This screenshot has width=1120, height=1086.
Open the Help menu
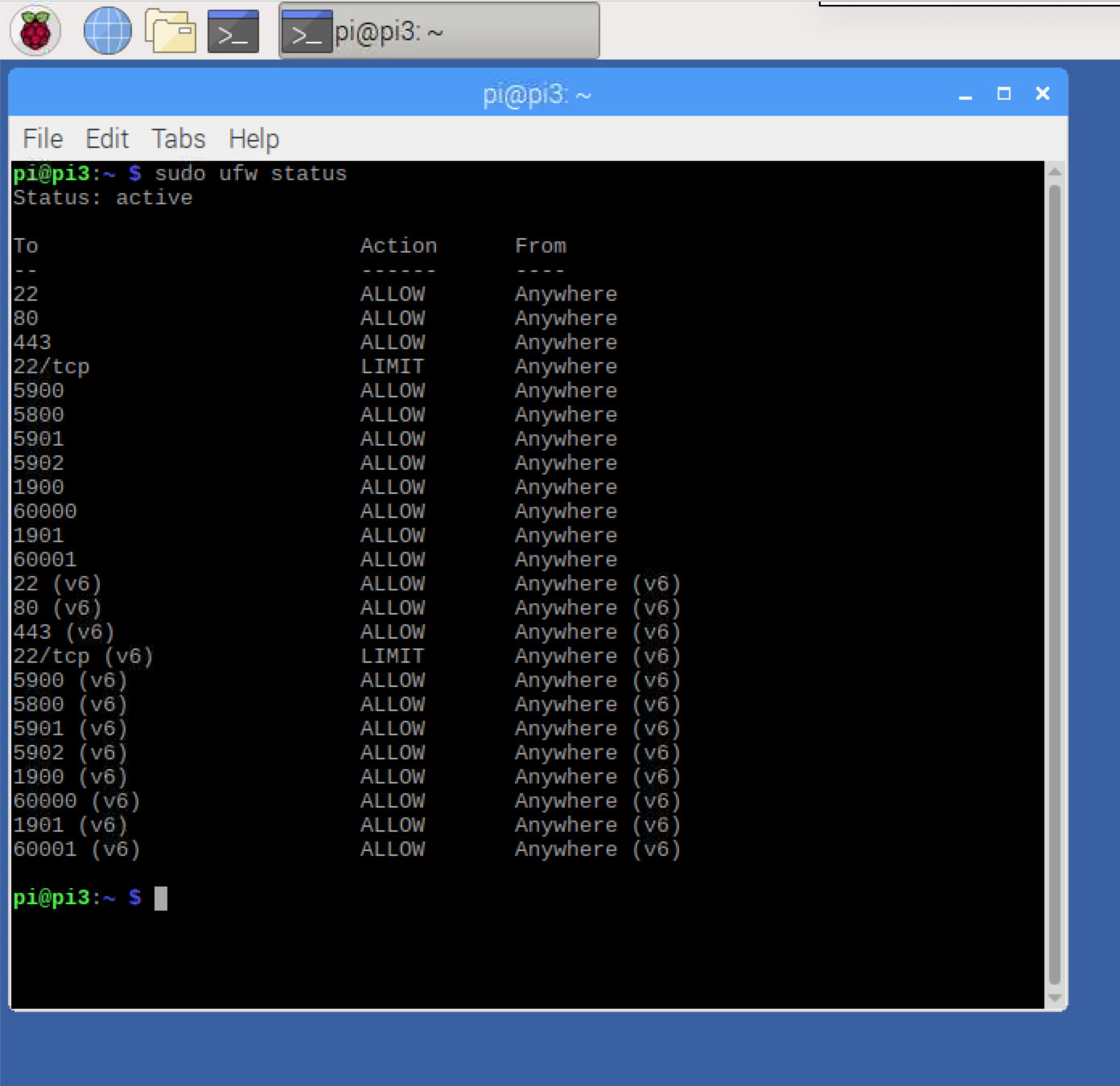tap(253, 139)
